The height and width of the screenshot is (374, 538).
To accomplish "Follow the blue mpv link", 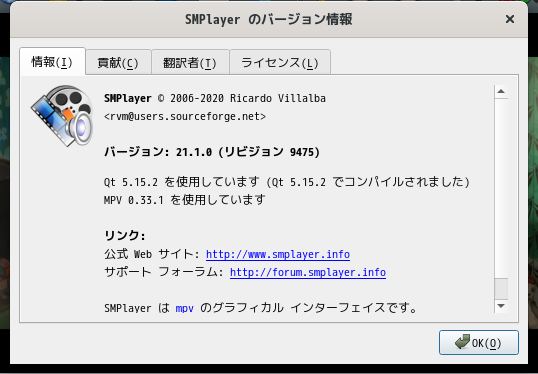I will pyautogui.click(x=185, y=308).
